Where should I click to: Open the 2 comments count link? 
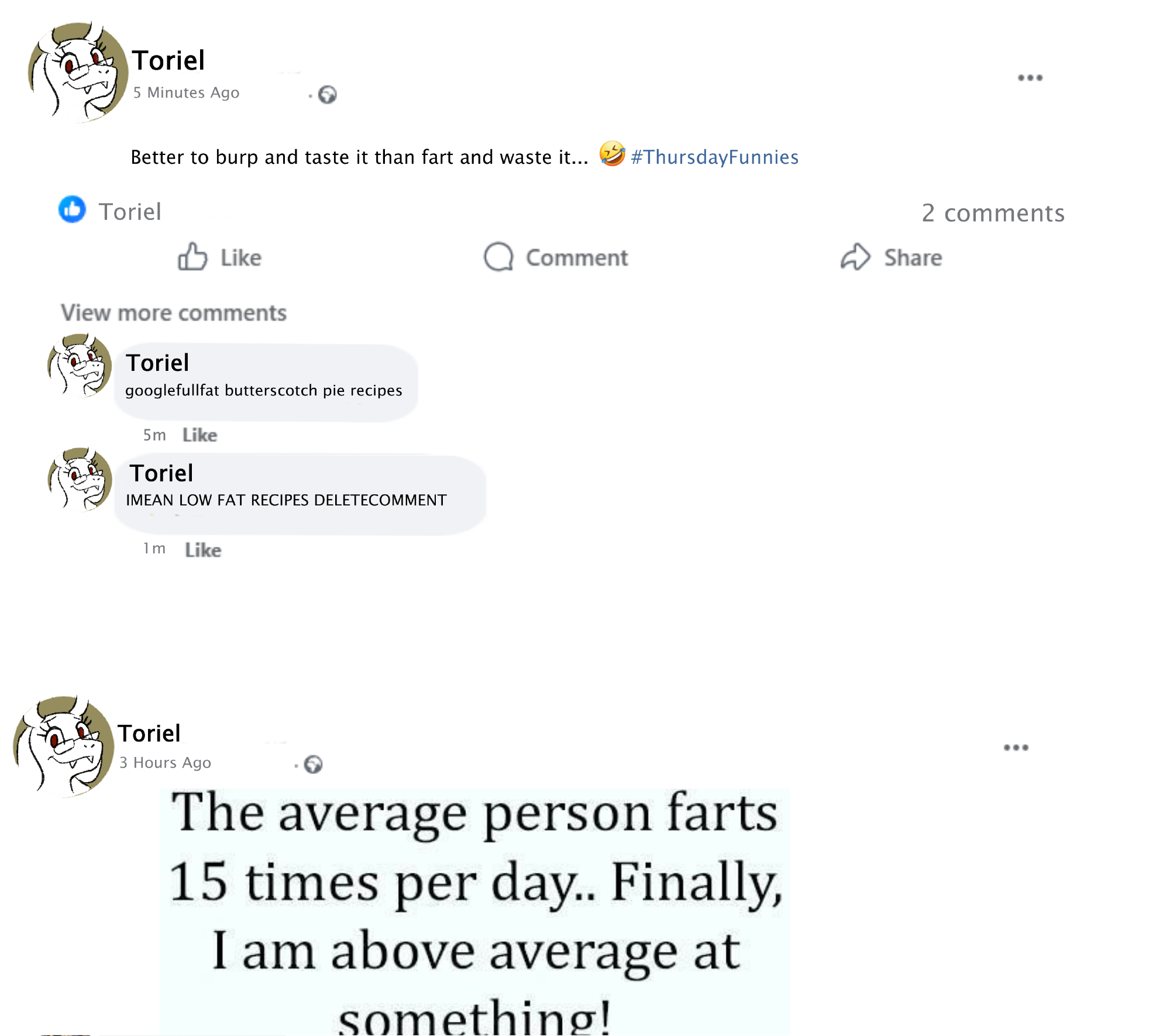tap(993, 213)
